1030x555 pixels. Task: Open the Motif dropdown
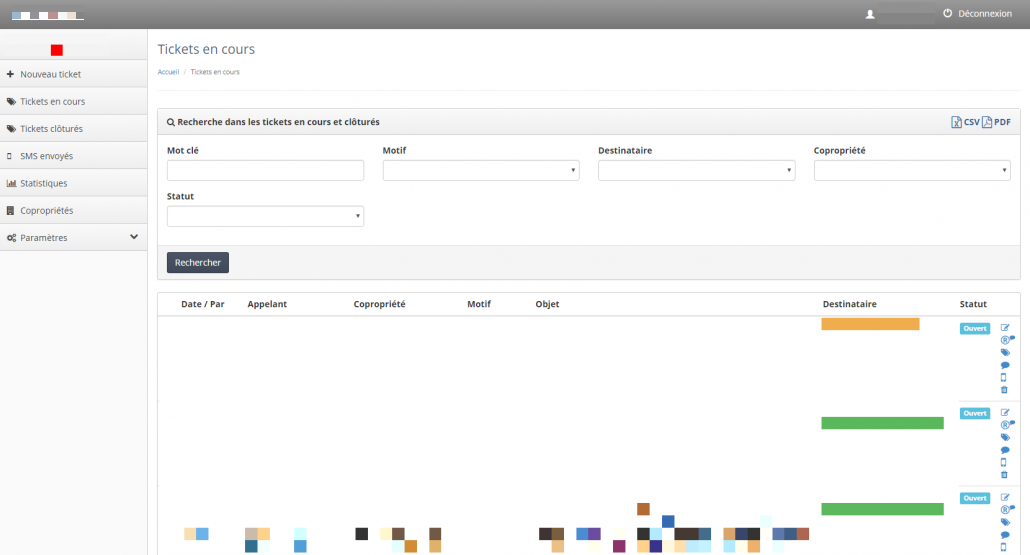tap(480, 171)
